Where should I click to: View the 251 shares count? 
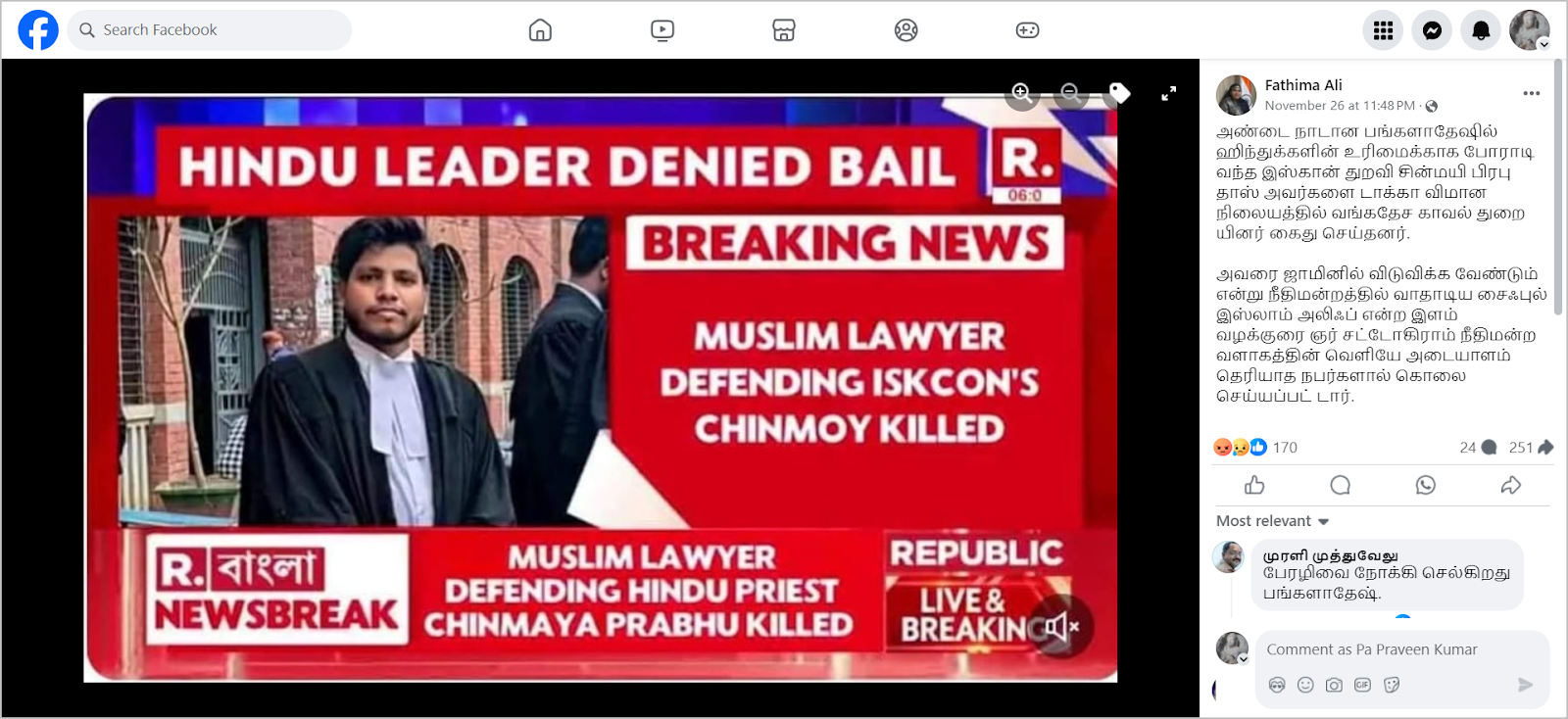pyautogui.click(x=1531, y=448)
